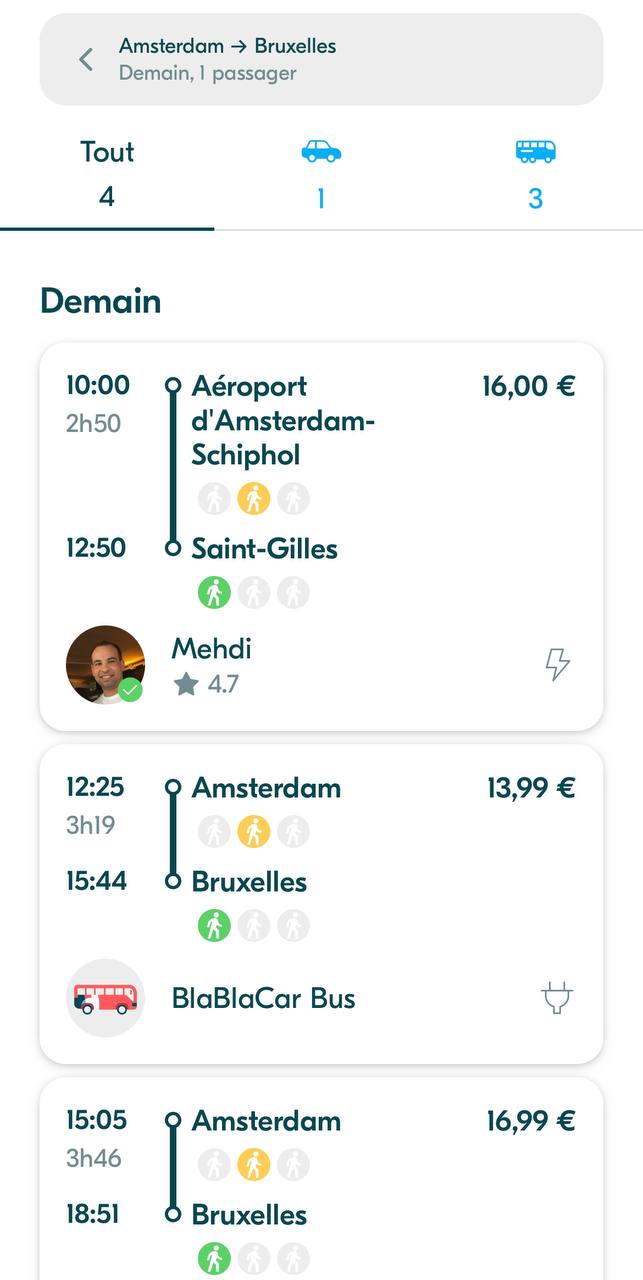Image resolution: width=643 pixels, height=1280 pixels.
Task: Select the Tout tab showing 4 results
Action: point(107,175)
